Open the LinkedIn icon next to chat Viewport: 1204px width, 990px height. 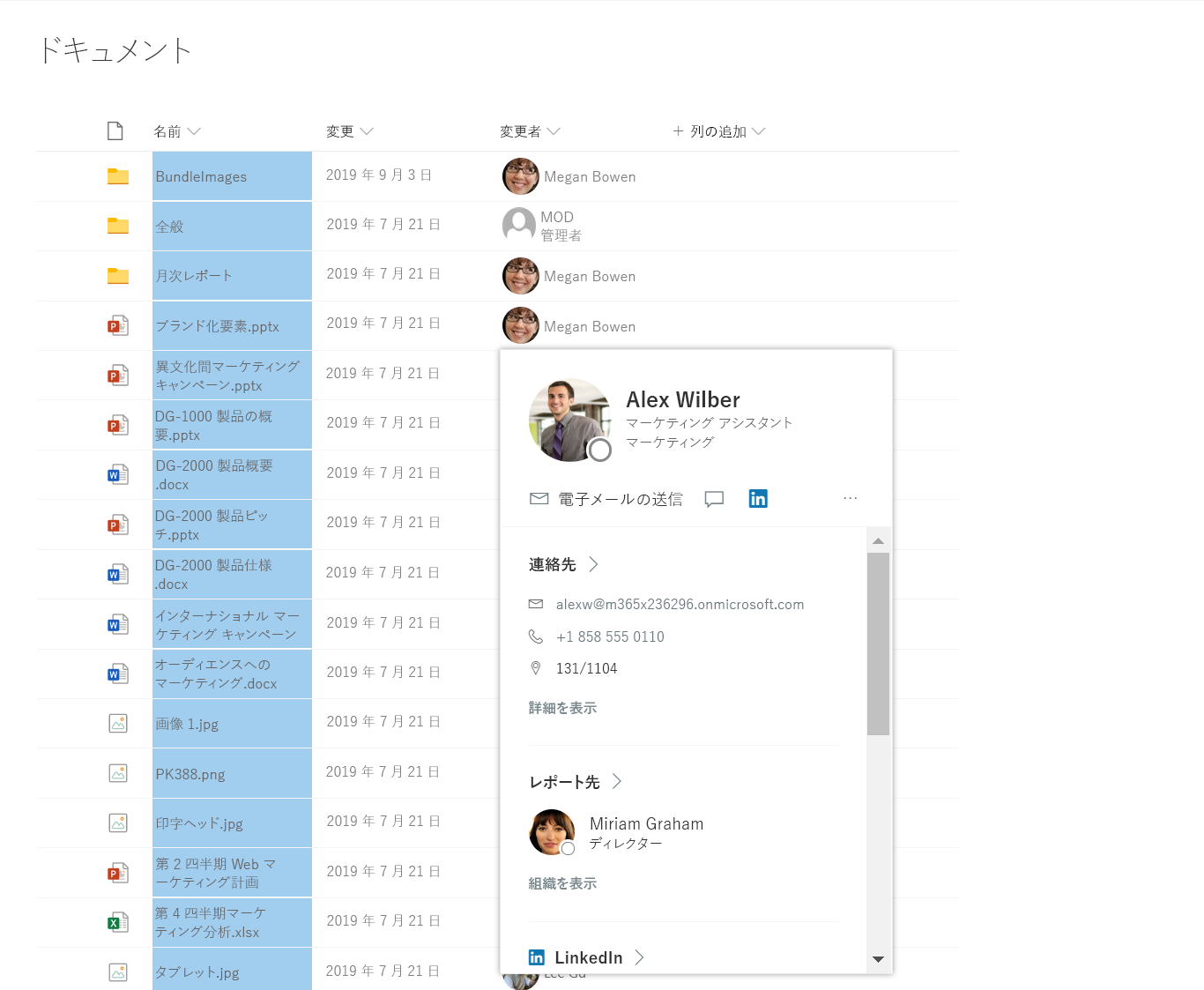point(758,499)
